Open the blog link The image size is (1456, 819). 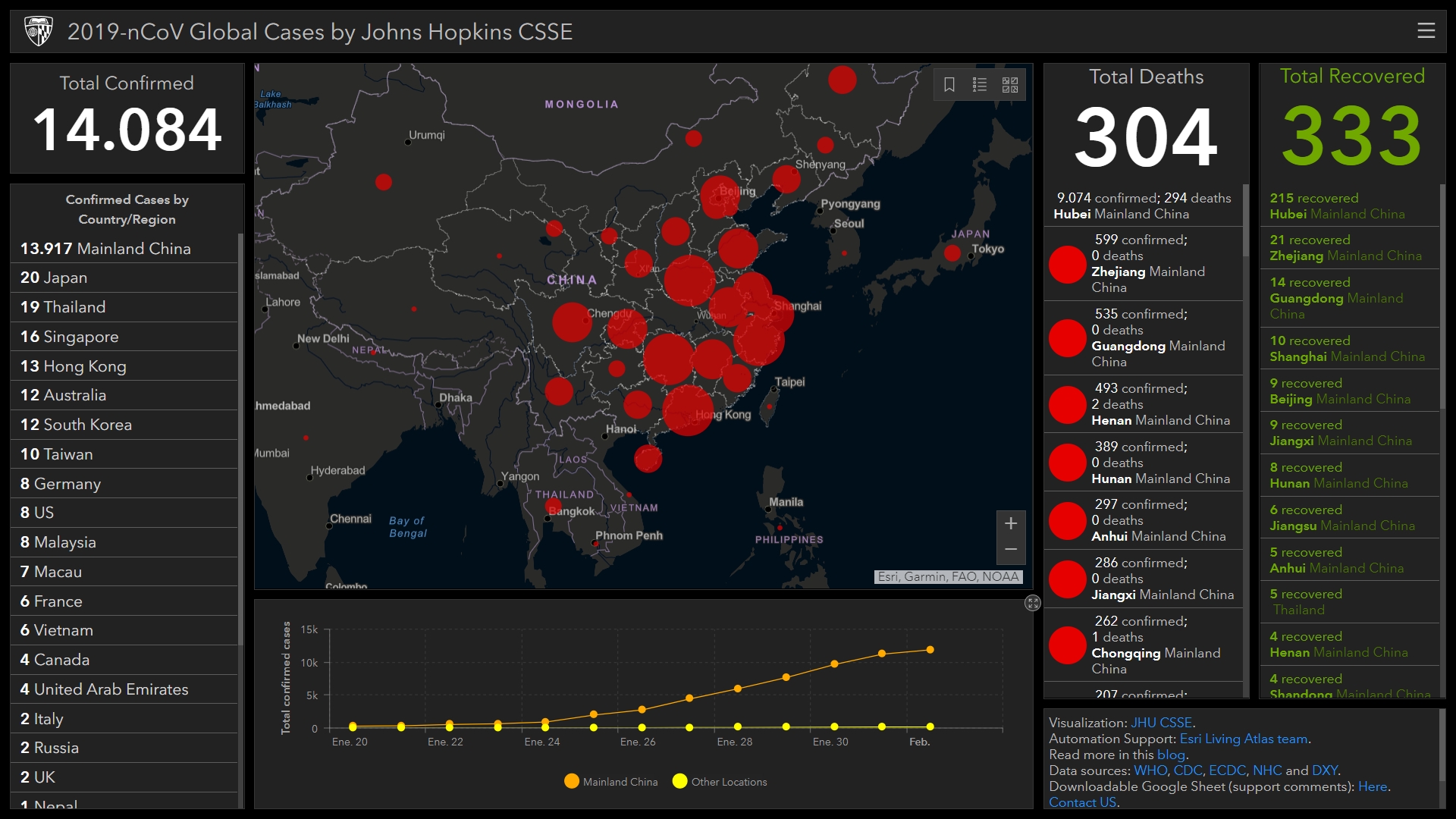pyautogui.click(x=1171, y=755)
